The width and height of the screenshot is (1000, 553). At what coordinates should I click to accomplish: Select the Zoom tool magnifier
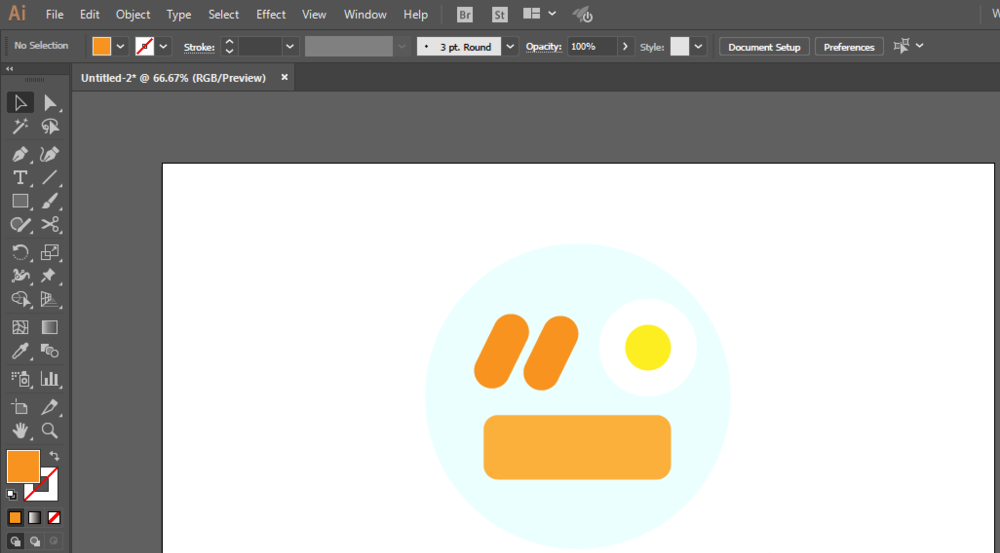[49, 431]
